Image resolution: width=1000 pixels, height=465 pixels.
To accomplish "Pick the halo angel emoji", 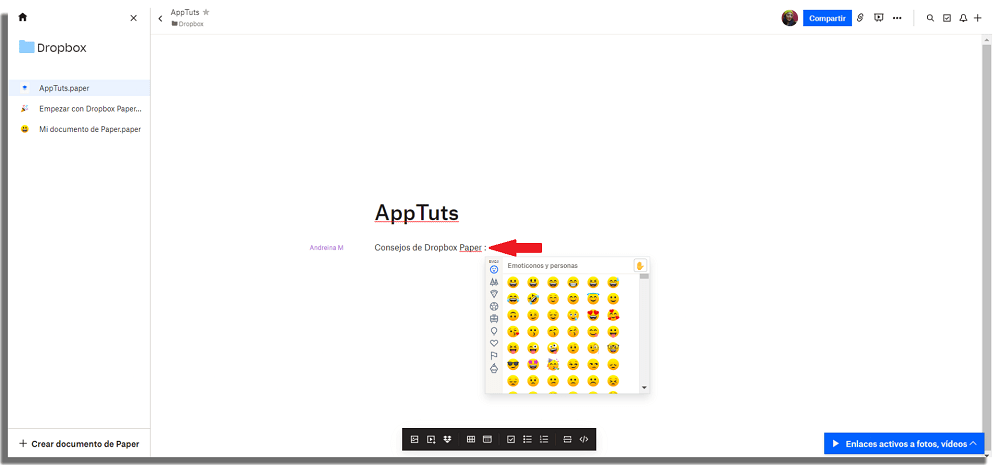I will 593,299.
